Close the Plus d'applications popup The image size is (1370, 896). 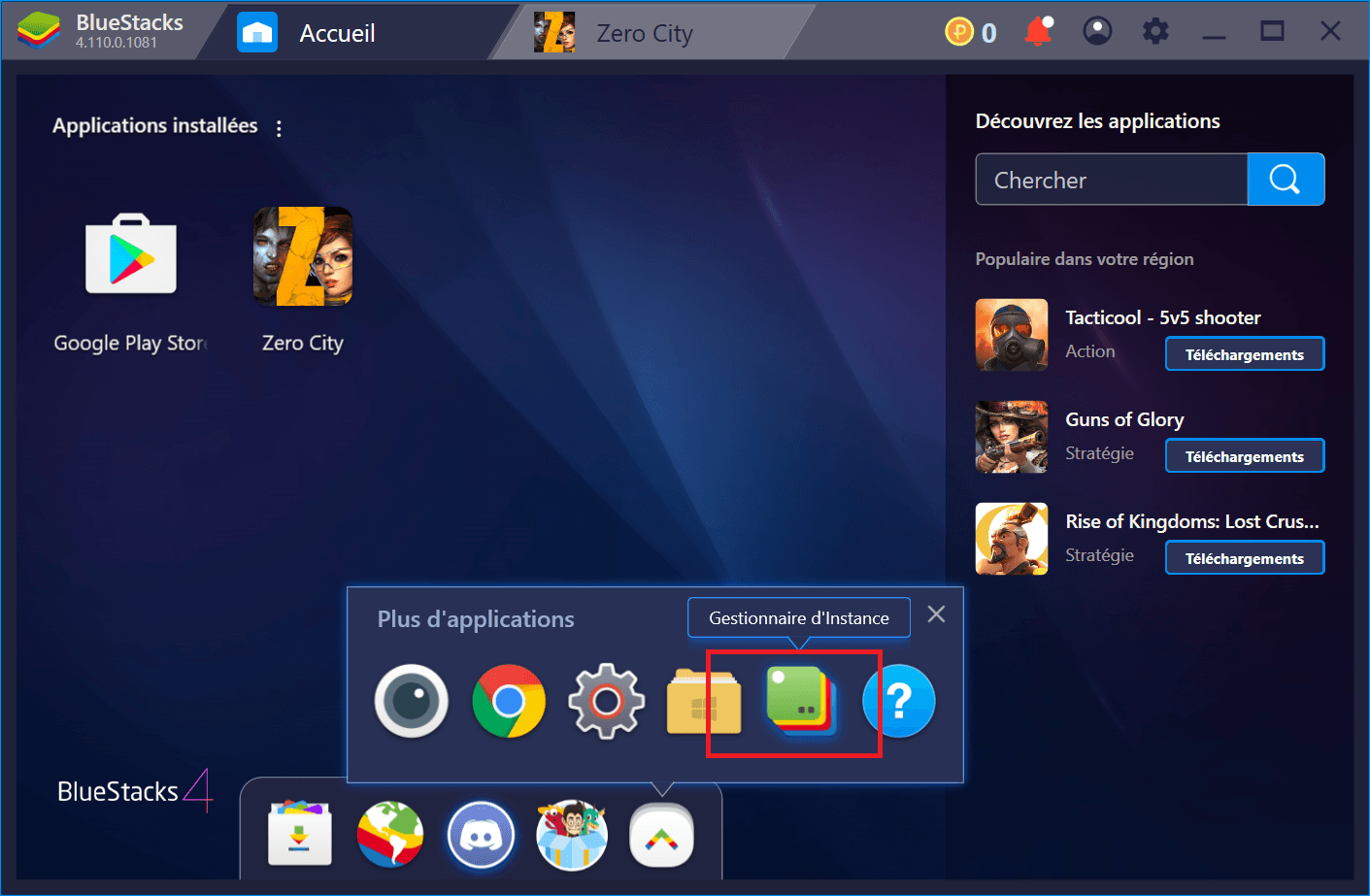click(936, 614)
